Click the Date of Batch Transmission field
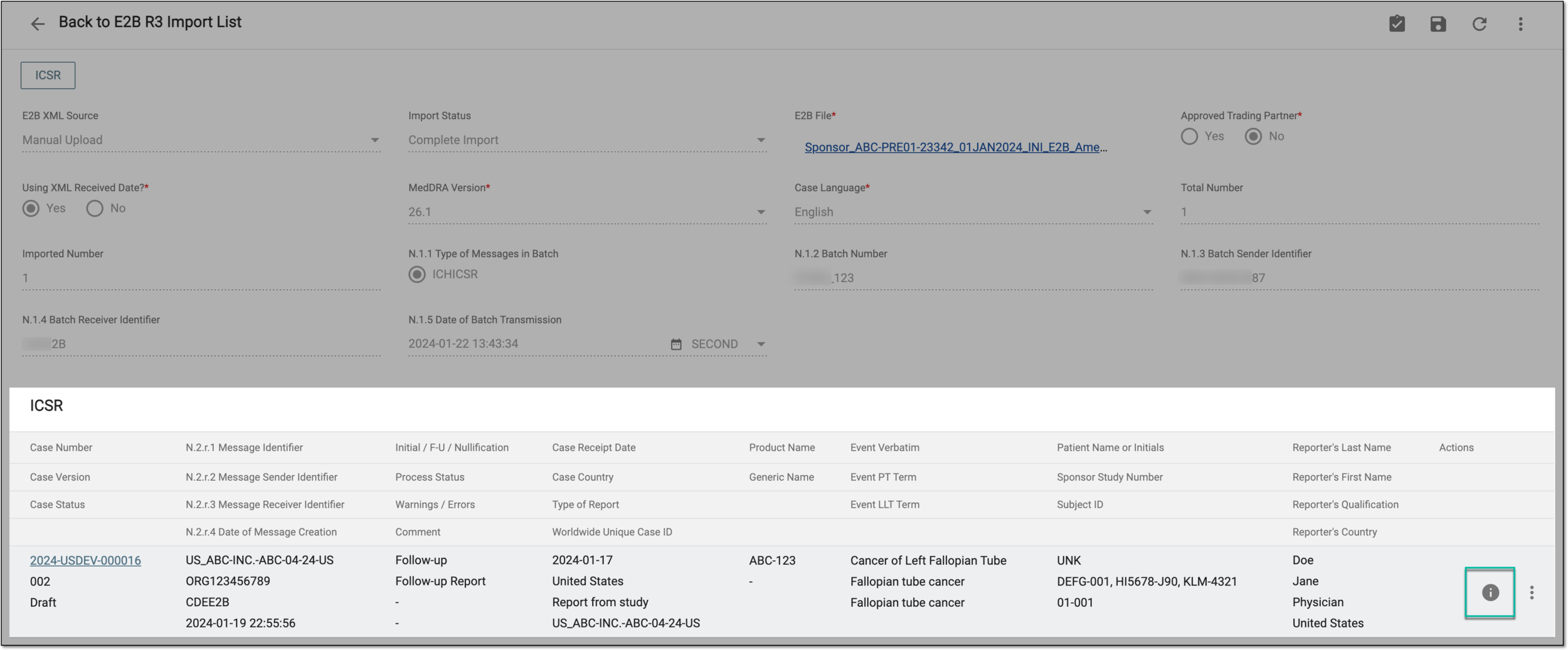The image size is (1568, 650). [536, 344]
